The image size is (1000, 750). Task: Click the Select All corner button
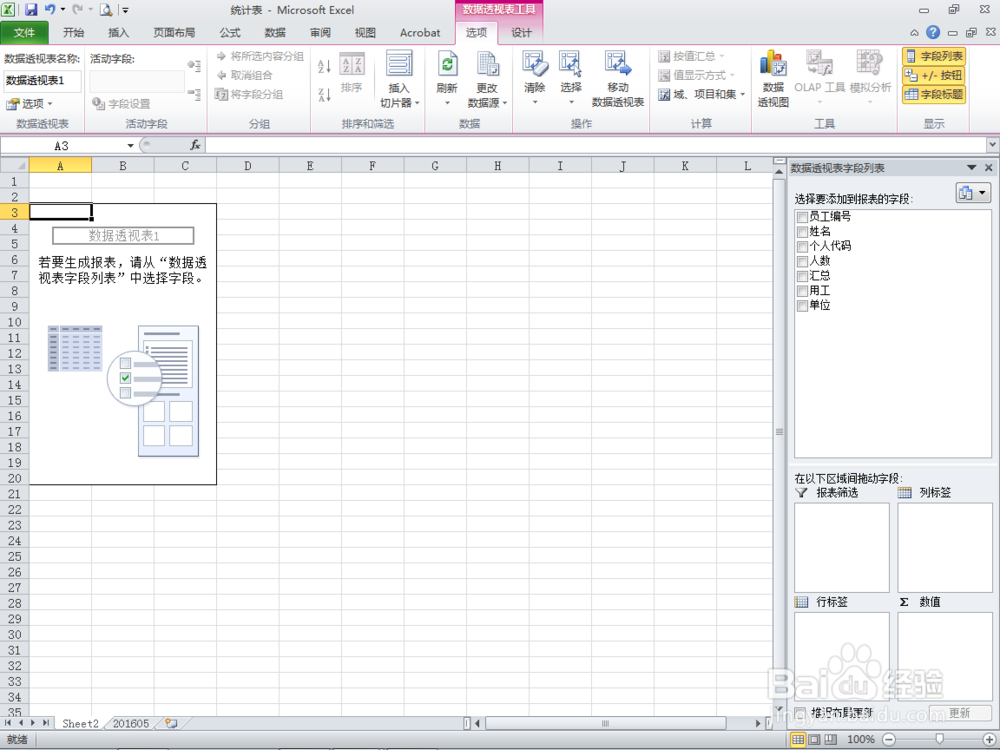click(15, 166)
